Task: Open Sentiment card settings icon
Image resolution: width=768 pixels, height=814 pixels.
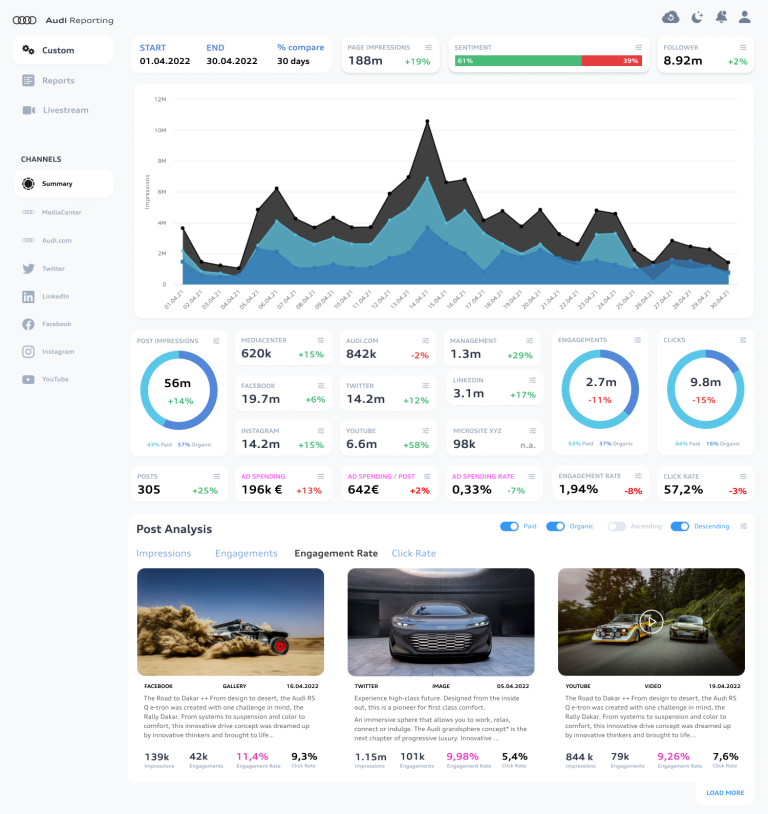Action: click(x=639, y=47)
